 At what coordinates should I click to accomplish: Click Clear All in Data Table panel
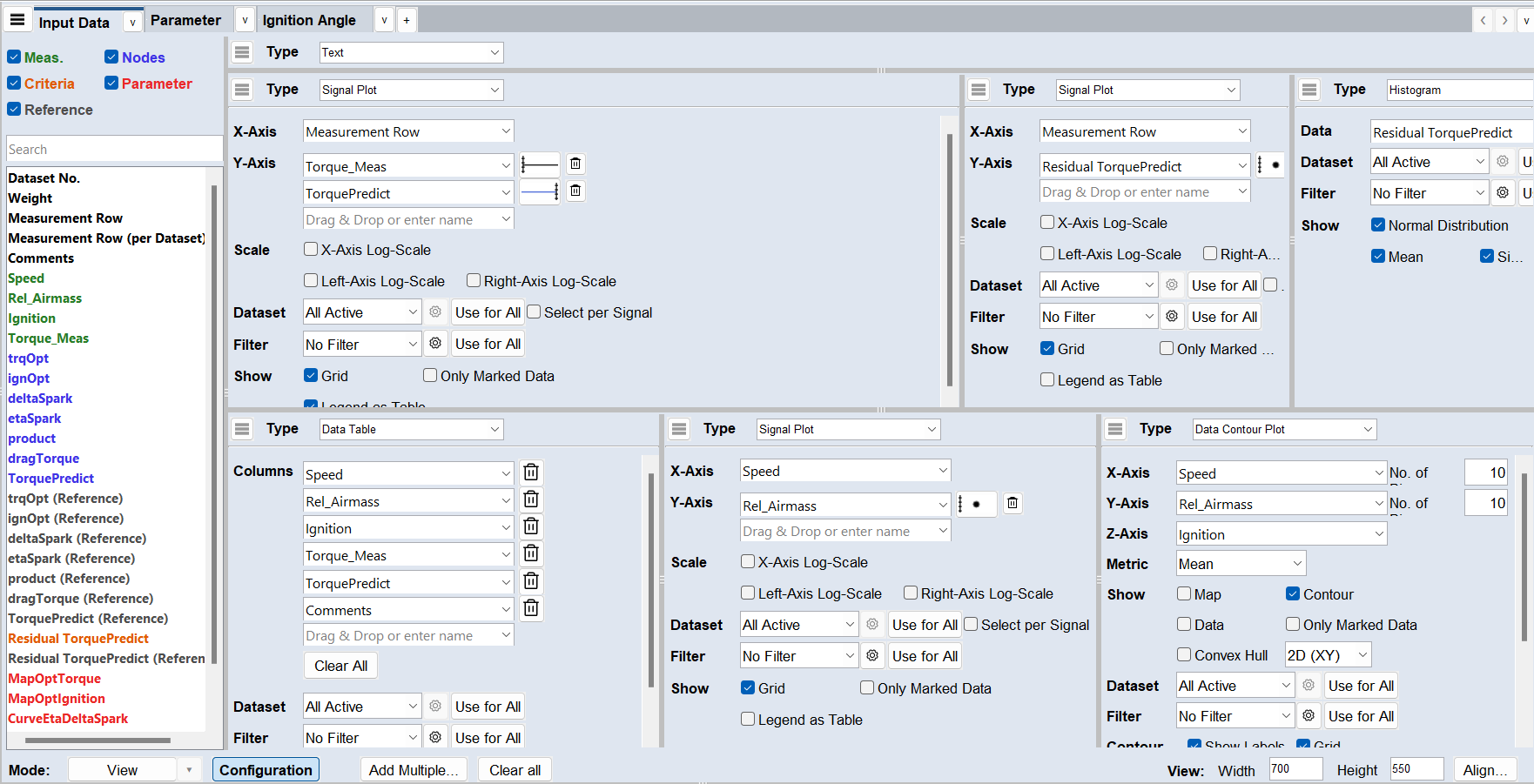coord(340,666)
